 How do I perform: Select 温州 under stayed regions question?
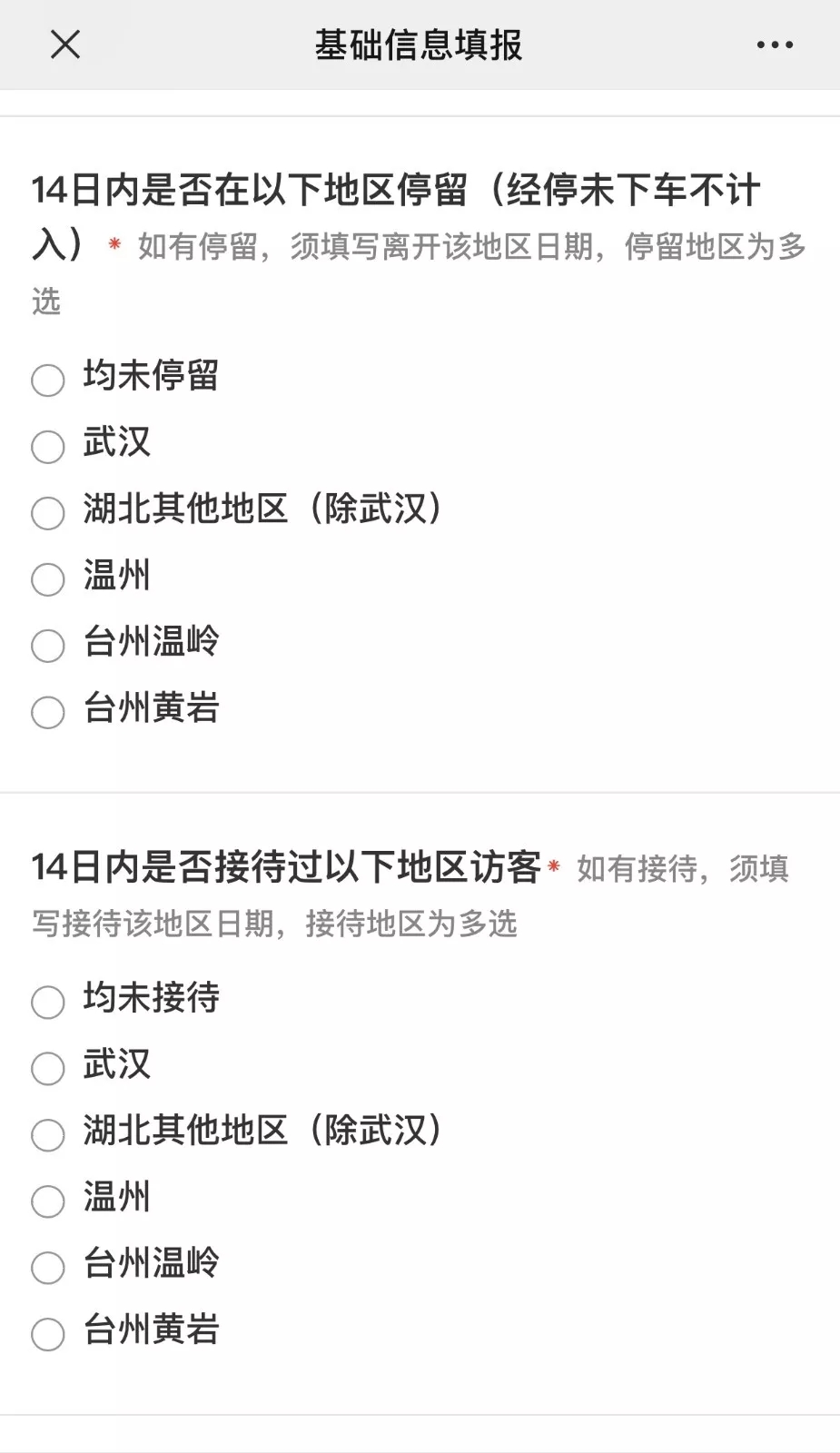tap(48, 578)
